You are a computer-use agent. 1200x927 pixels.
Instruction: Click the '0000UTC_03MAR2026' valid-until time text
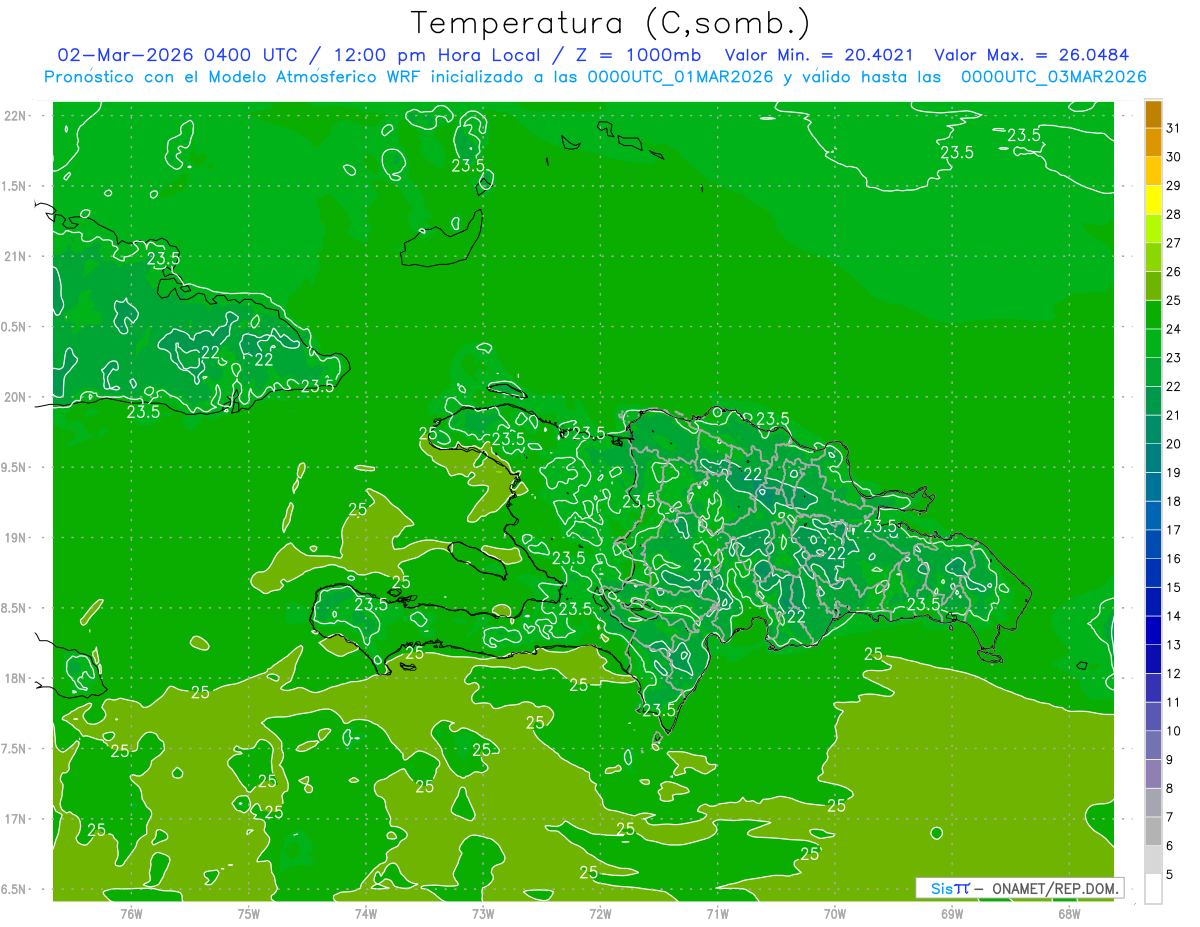(1053, 76)
